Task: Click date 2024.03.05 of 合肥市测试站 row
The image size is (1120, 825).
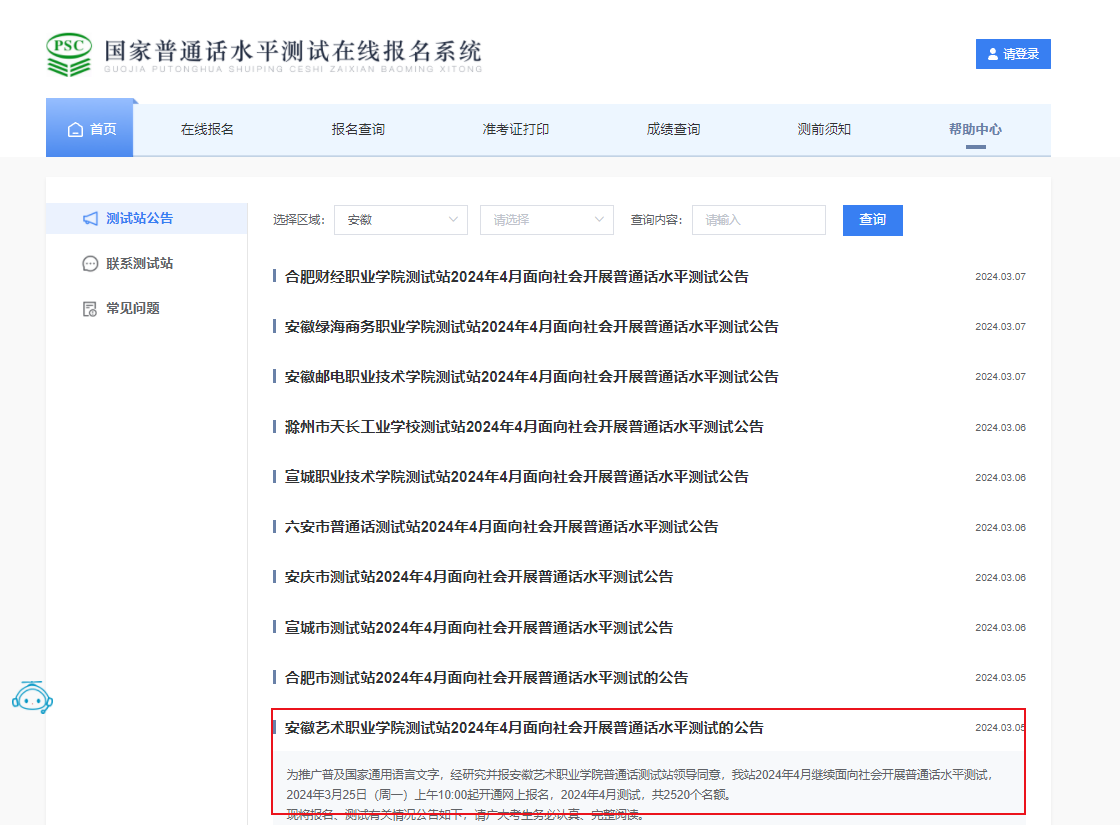Action: (x=1000, y=677)
